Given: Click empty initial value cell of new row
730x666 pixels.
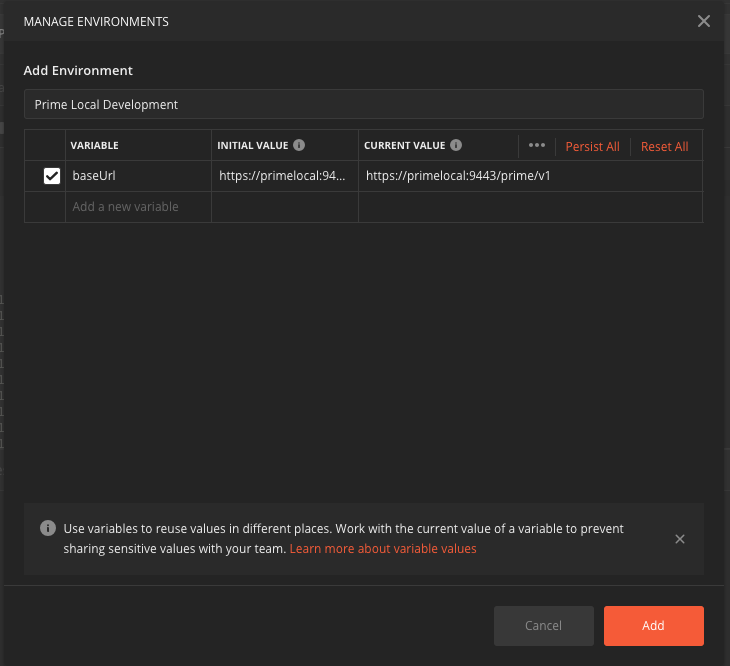Looking at the screenshot, I should point(284,207).
